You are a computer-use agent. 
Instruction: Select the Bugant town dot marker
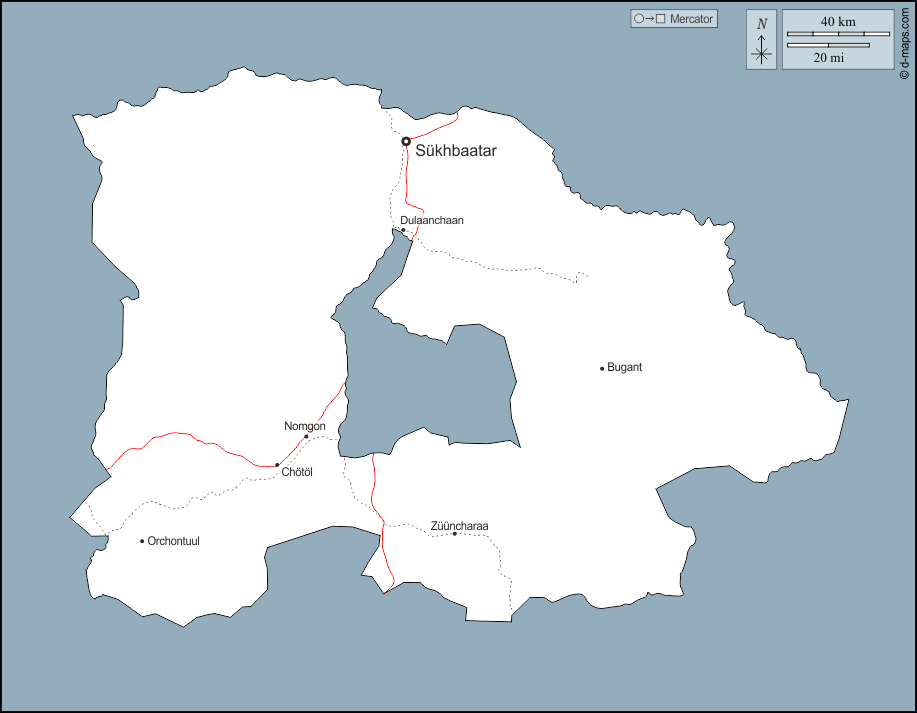coord(602,368)
